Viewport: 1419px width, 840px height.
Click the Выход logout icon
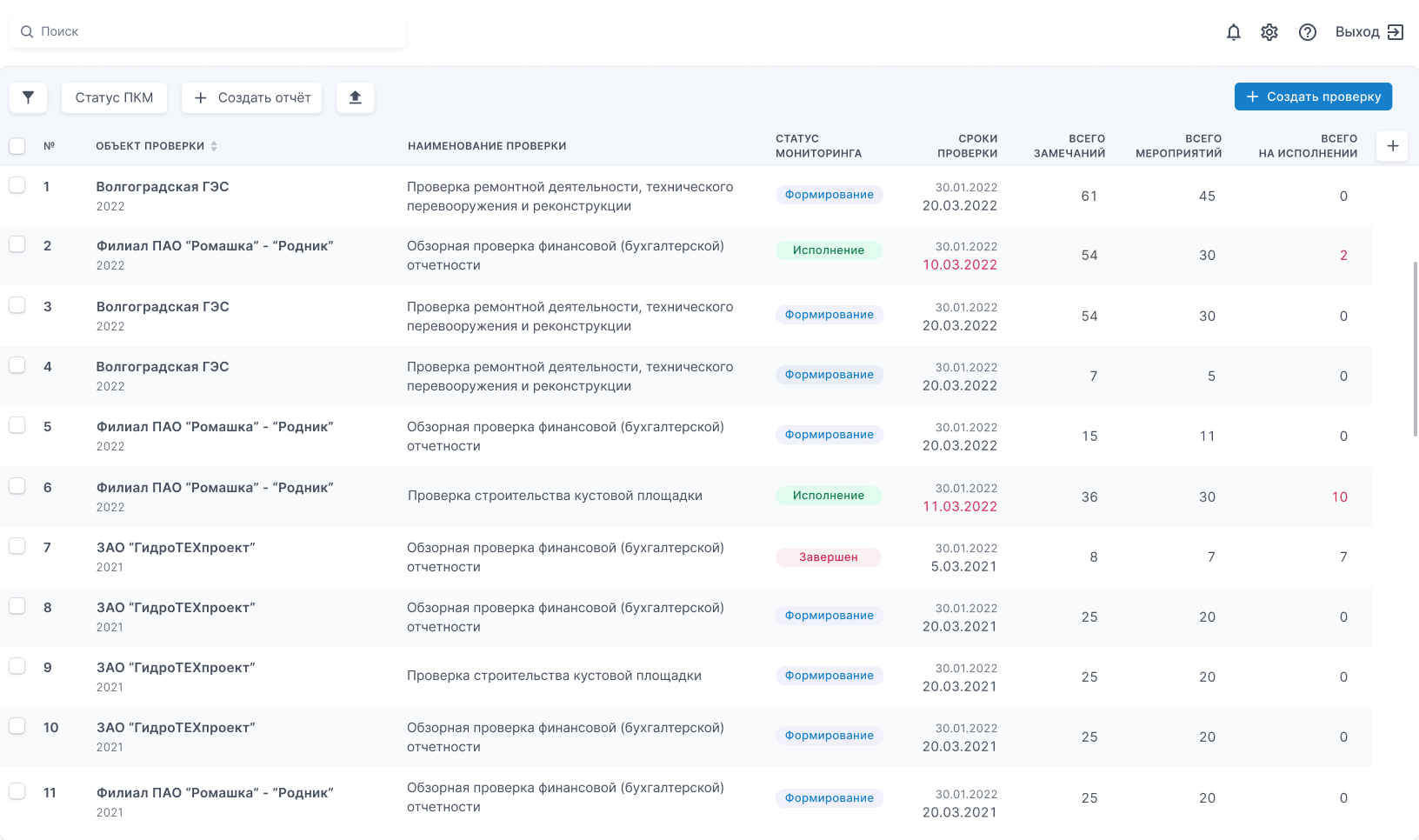[1395, 32]
